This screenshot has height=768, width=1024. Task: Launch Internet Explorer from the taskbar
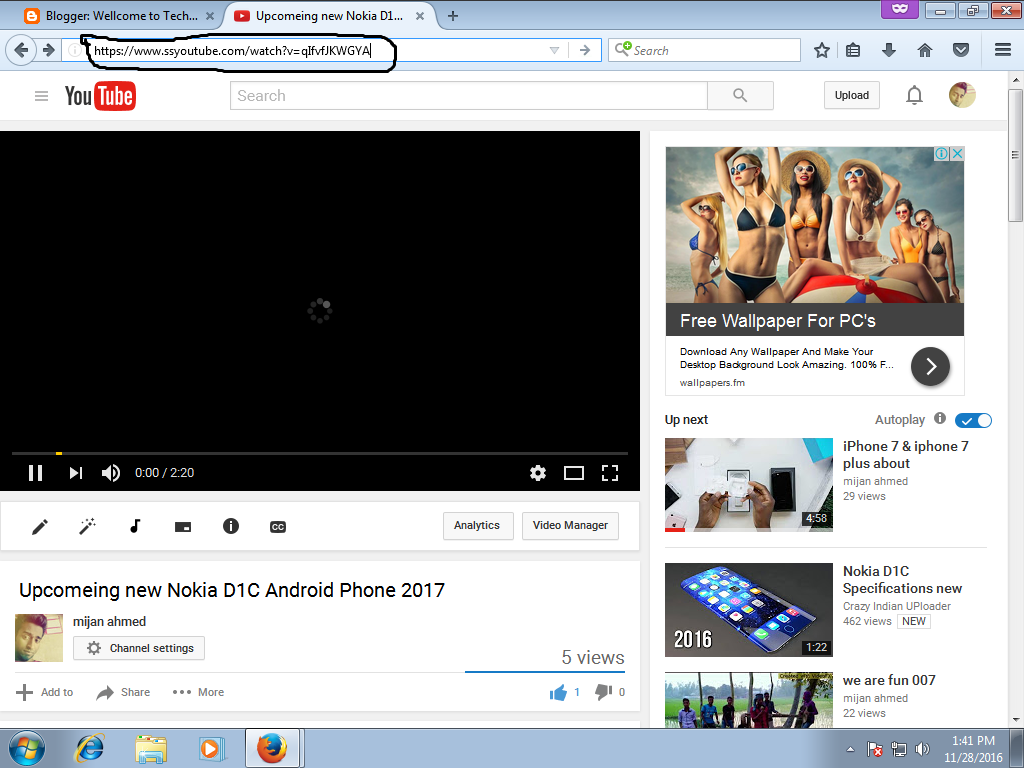tap(89, 748)
